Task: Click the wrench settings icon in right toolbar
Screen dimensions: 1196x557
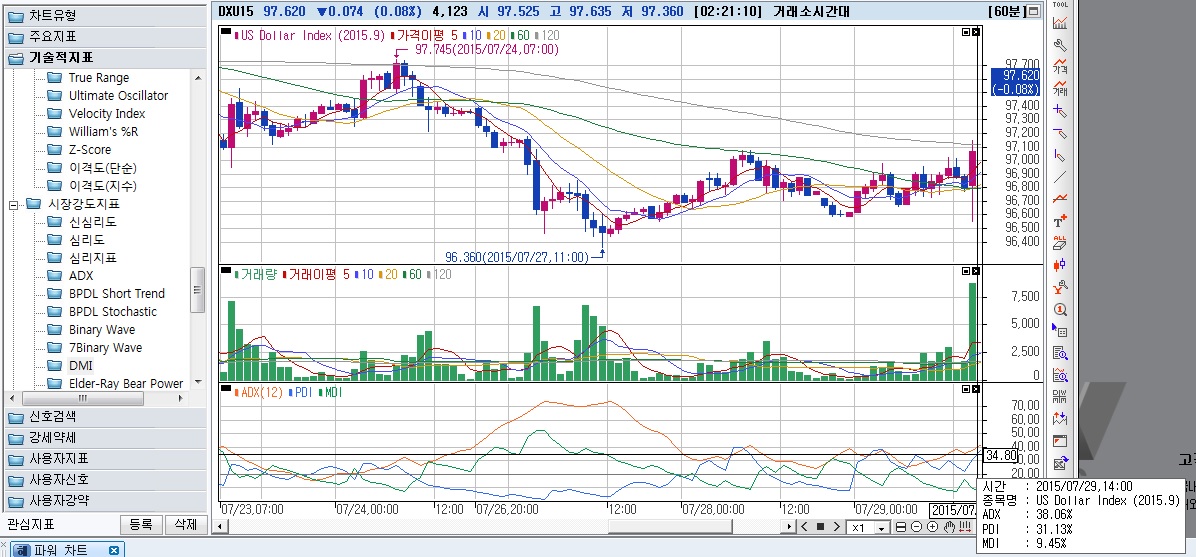Action: 1060,45
